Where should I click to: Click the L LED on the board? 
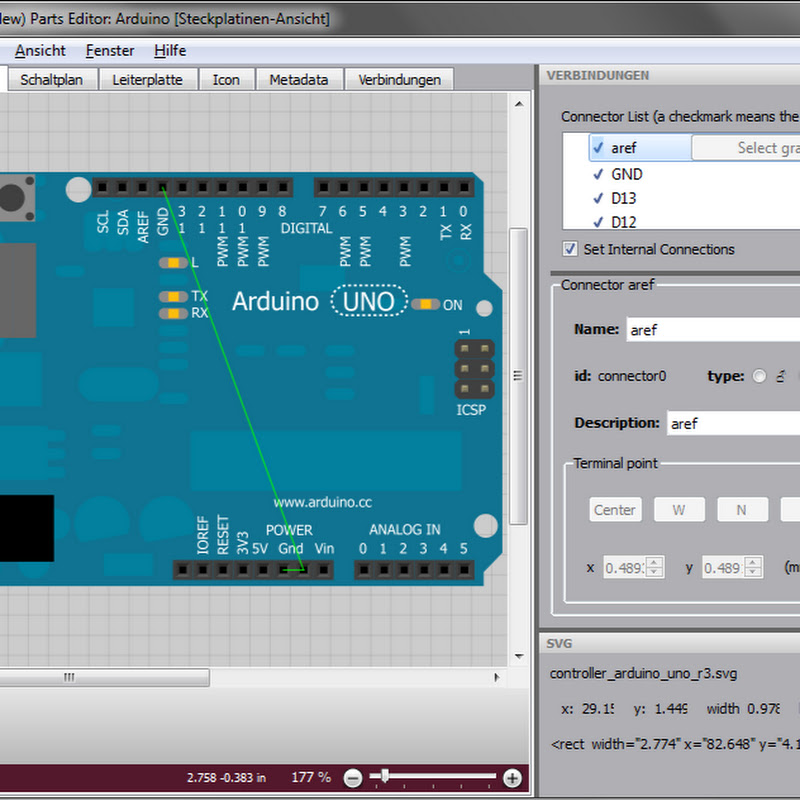[x=173, y=263]
